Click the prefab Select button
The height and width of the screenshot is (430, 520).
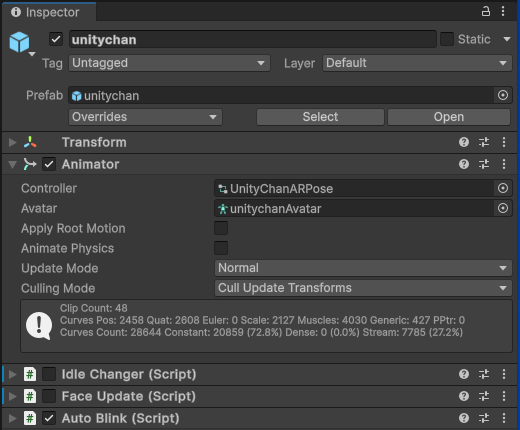tap(320, 117)
